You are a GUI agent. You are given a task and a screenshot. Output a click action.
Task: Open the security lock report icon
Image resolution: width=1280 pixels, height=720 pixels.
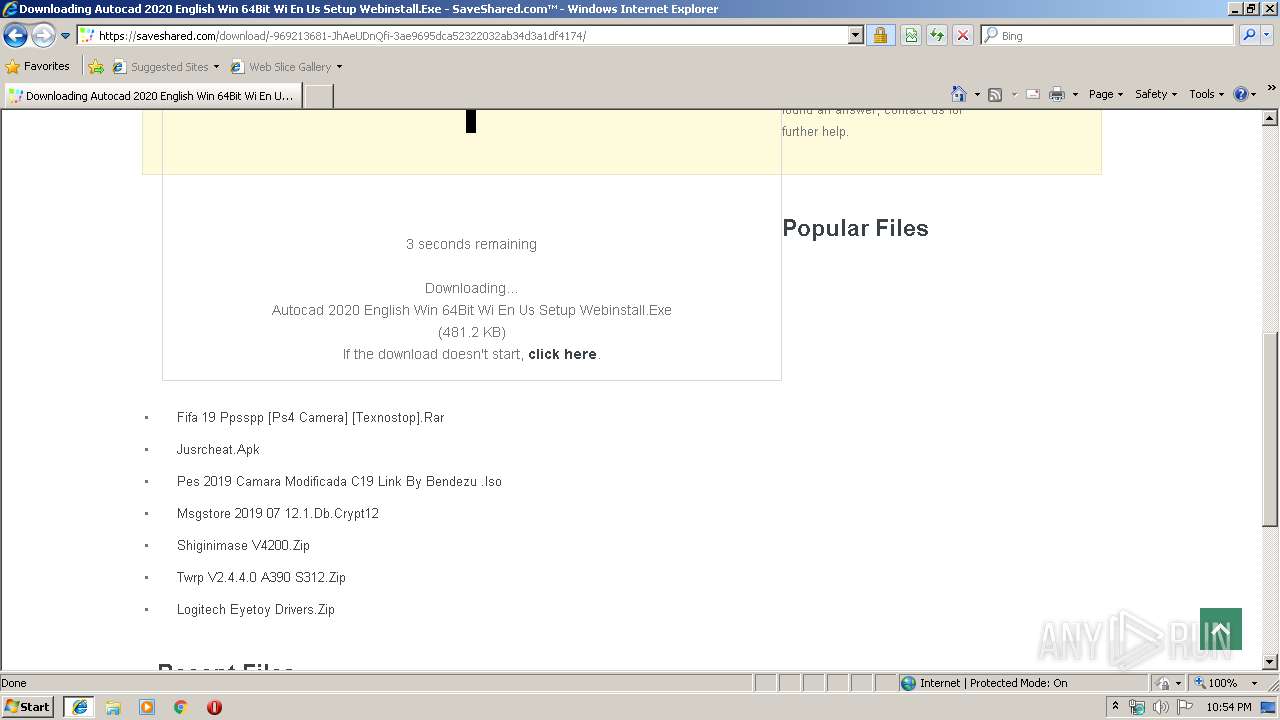coord(880,36)
